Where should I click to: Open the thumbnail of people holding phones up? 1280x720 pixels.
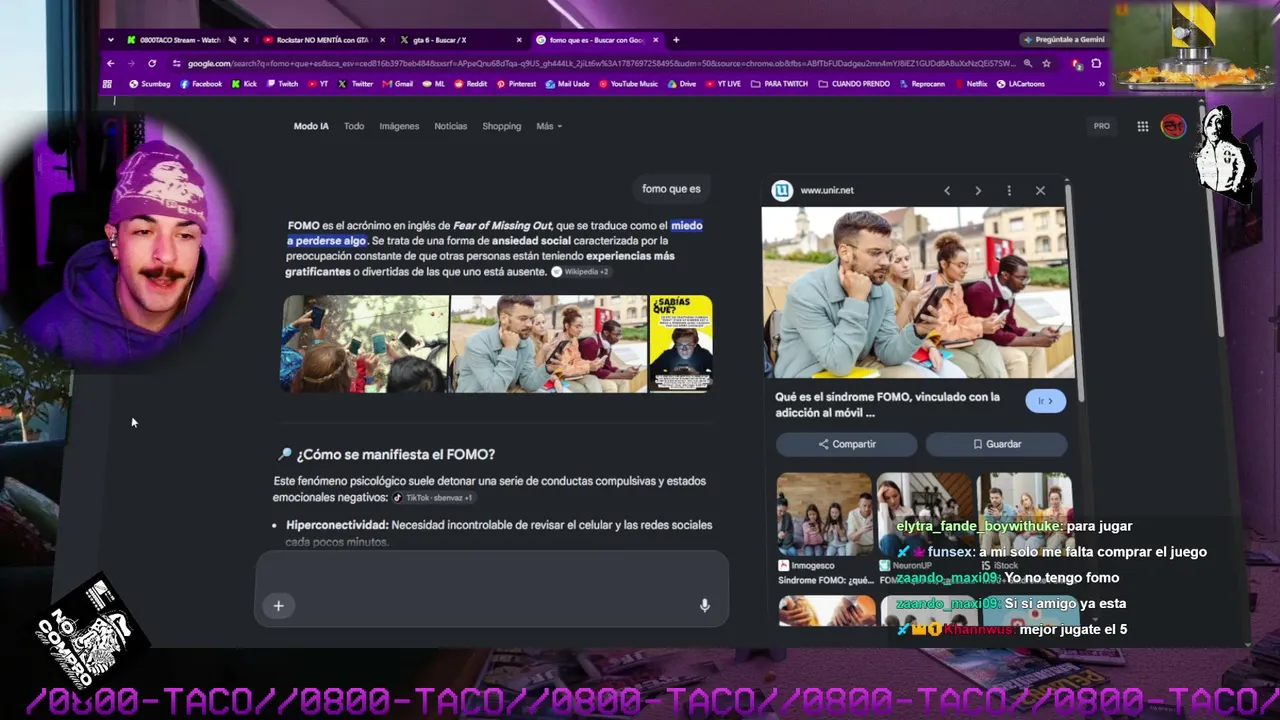[x=364, y=343]
